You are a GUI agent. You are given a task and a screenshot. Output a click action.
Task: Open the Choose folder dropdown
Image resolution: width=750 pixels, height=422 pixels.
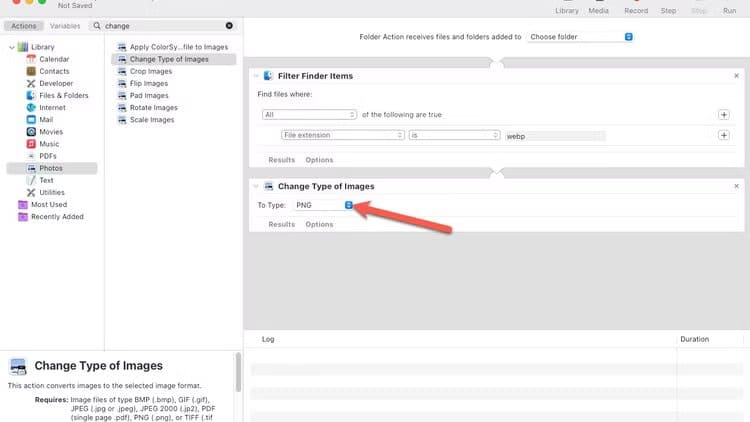click(x=580, y=37)
